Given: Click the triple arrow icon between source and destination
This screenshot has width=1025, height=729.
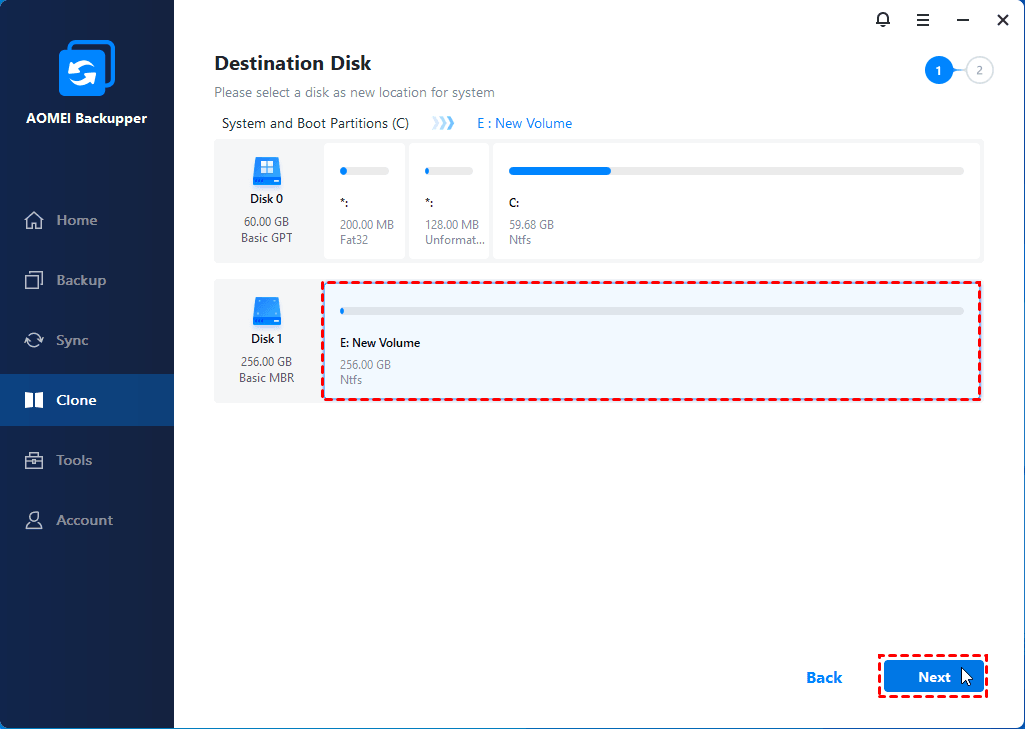Looking at the screenshot, I should coord(443,124).
